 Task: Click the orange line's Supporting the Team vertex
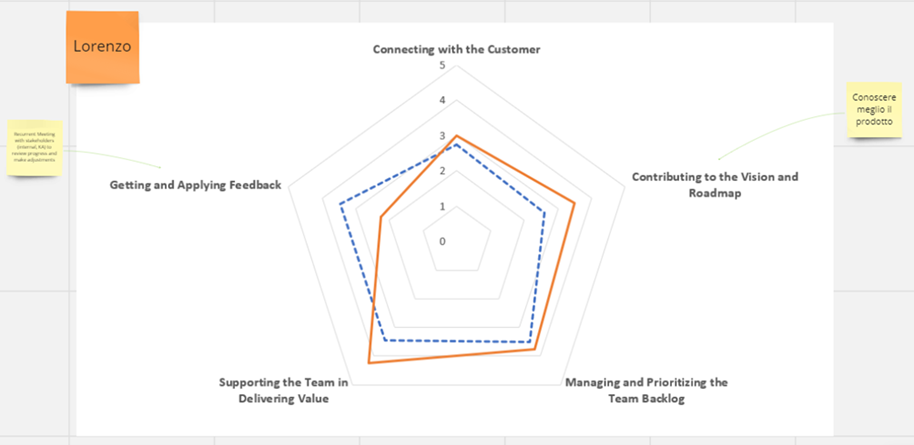368,363
